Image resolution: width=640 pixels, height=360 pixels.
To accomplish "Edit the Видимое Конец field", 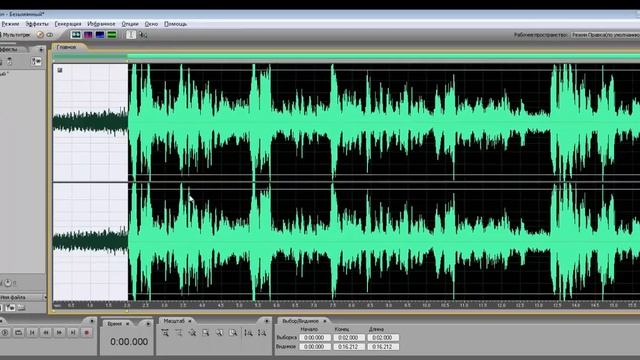I will 349,347.
